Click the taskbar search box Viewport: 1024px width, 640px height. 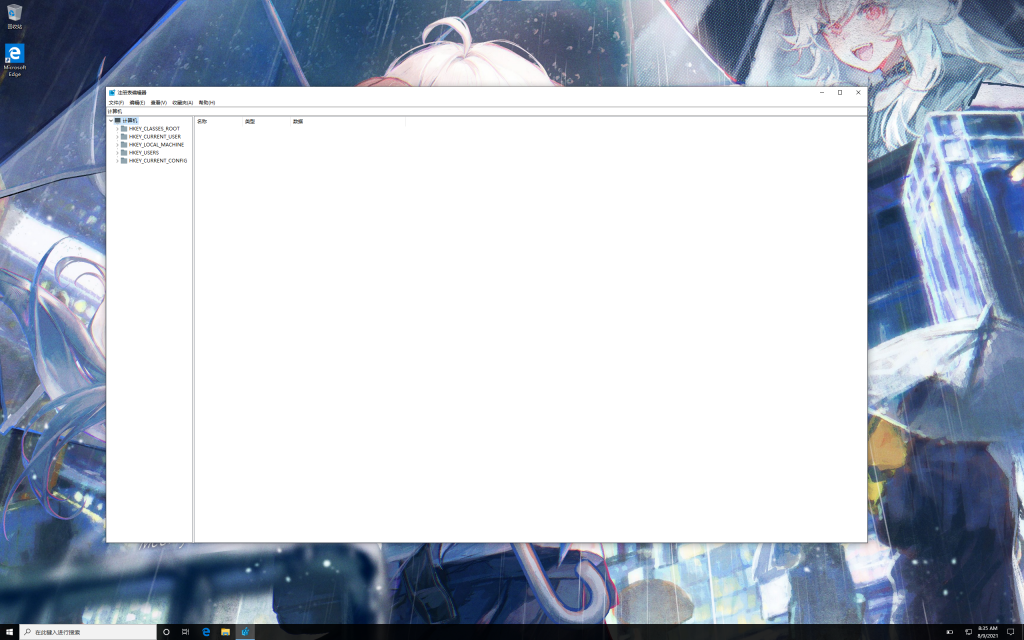(x=88, y=632)
